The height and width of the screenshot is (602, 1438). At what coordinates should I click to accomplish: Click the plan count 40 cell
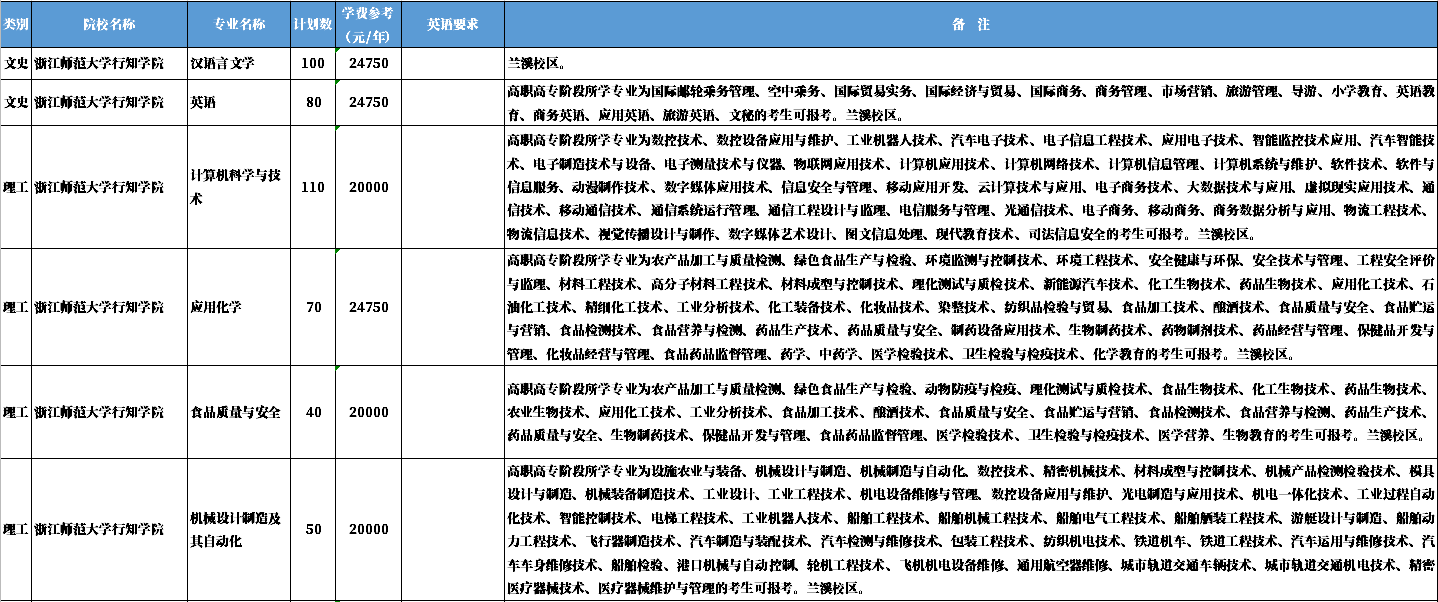pos(313,412)
